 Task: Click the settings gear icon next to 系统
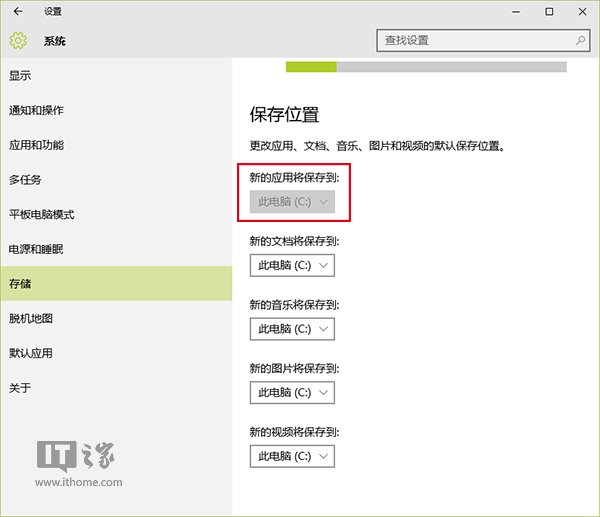[18, 41]
